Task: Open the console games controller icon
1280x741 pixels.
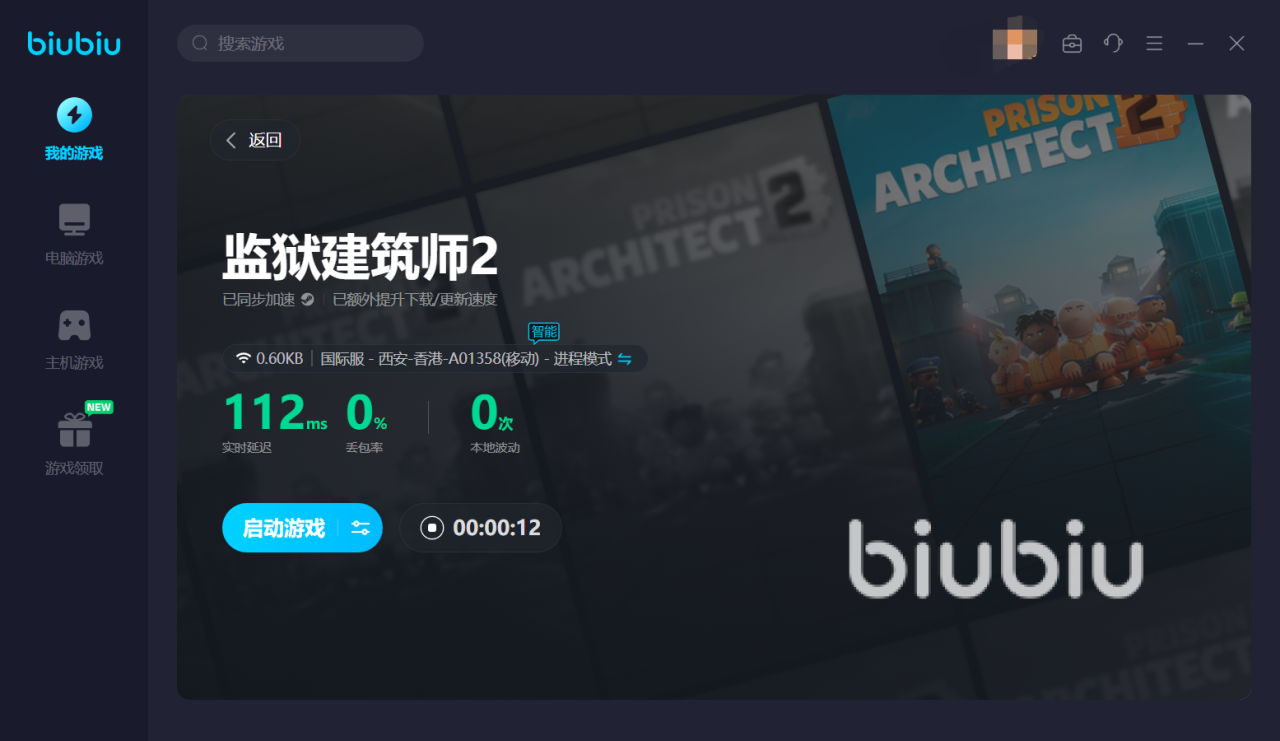Action: point(74,325)
